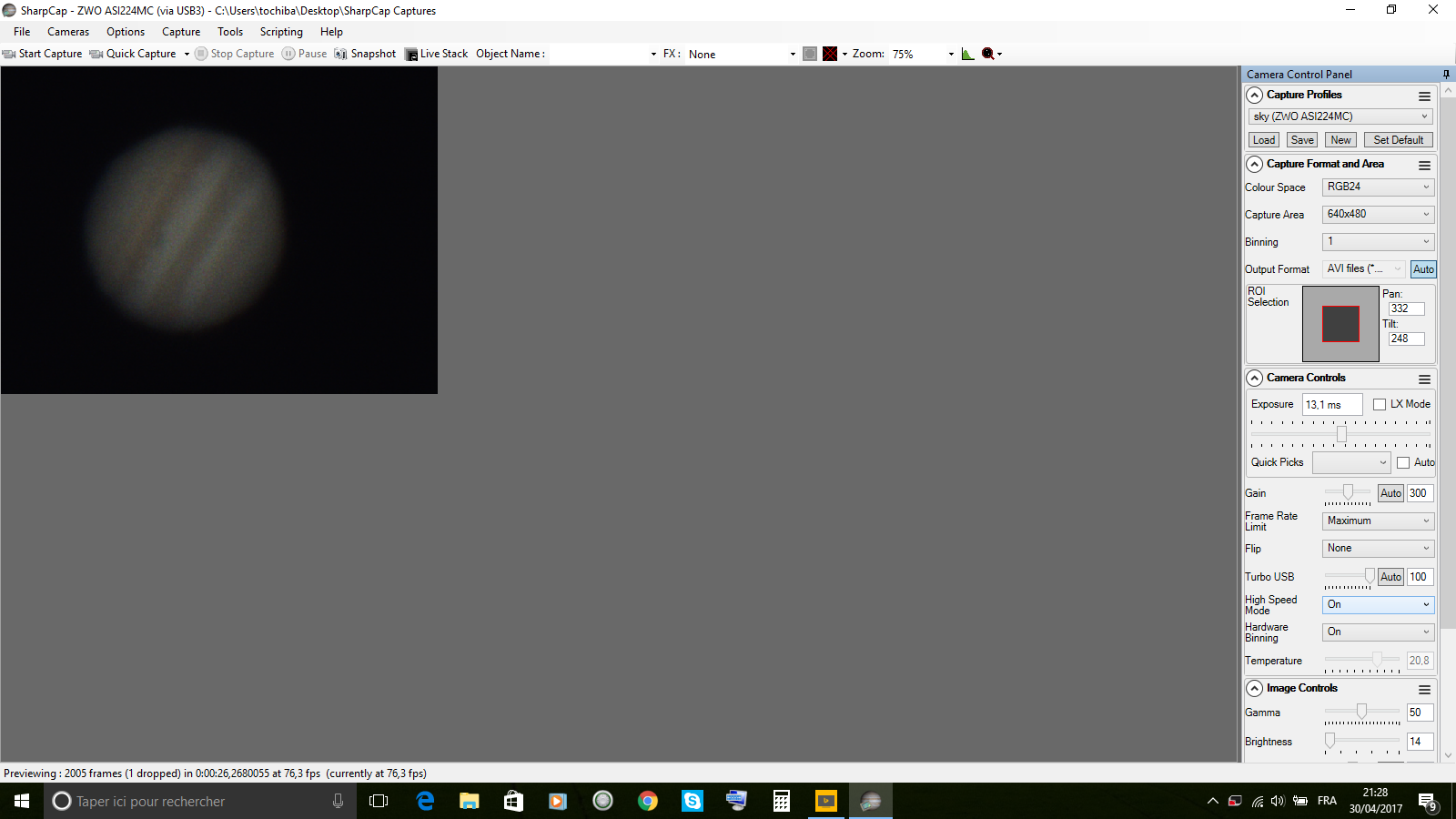Click Quick Capture in the toolbar
The image size is (1456, 819).
pyautogui.click(x=133, y=54)
